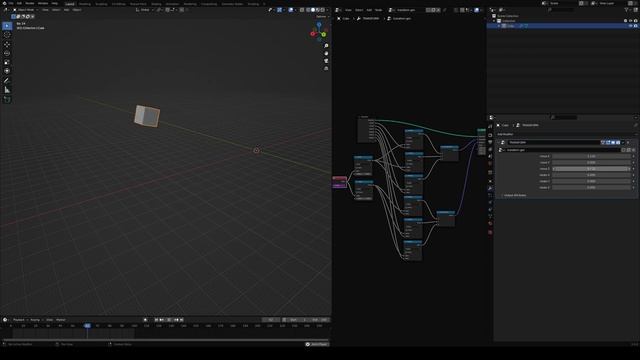The width and height of the screenshot is (640, 360).
Task: Open the Render menu
Action: [x=29, y=3]
